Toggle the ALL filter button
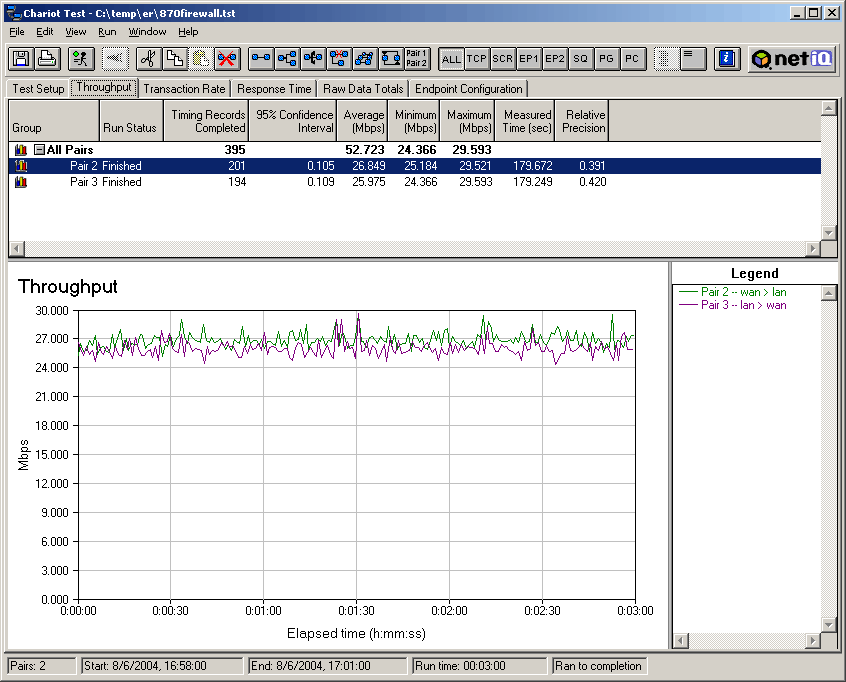The width and height of the screenshot is (846, 682). (x=451, y=59)
